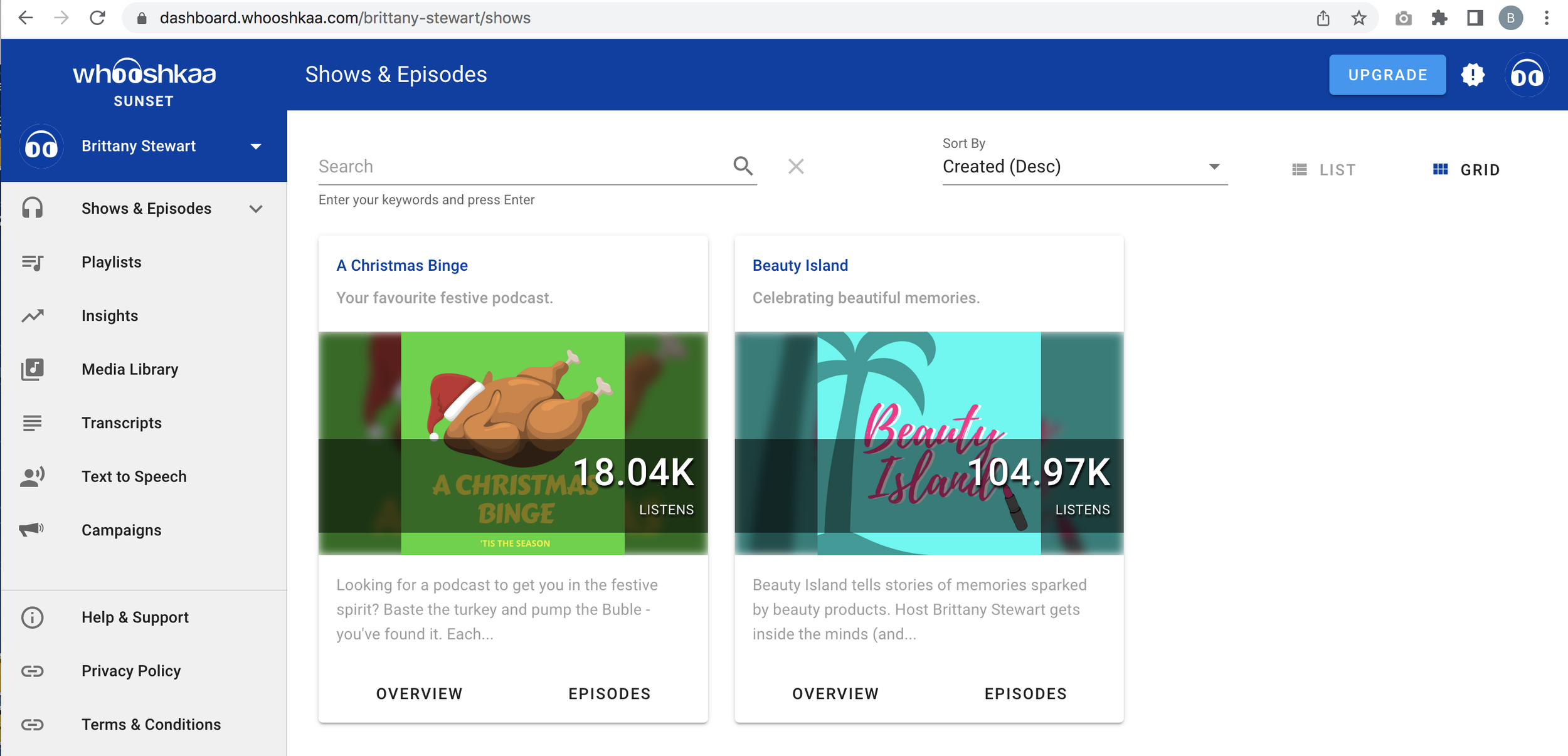The height and width of the screenshot is (756, 1568).
Task: Click 'Your favourite festive podcast.' subtitle
Action: coord(445,298)
